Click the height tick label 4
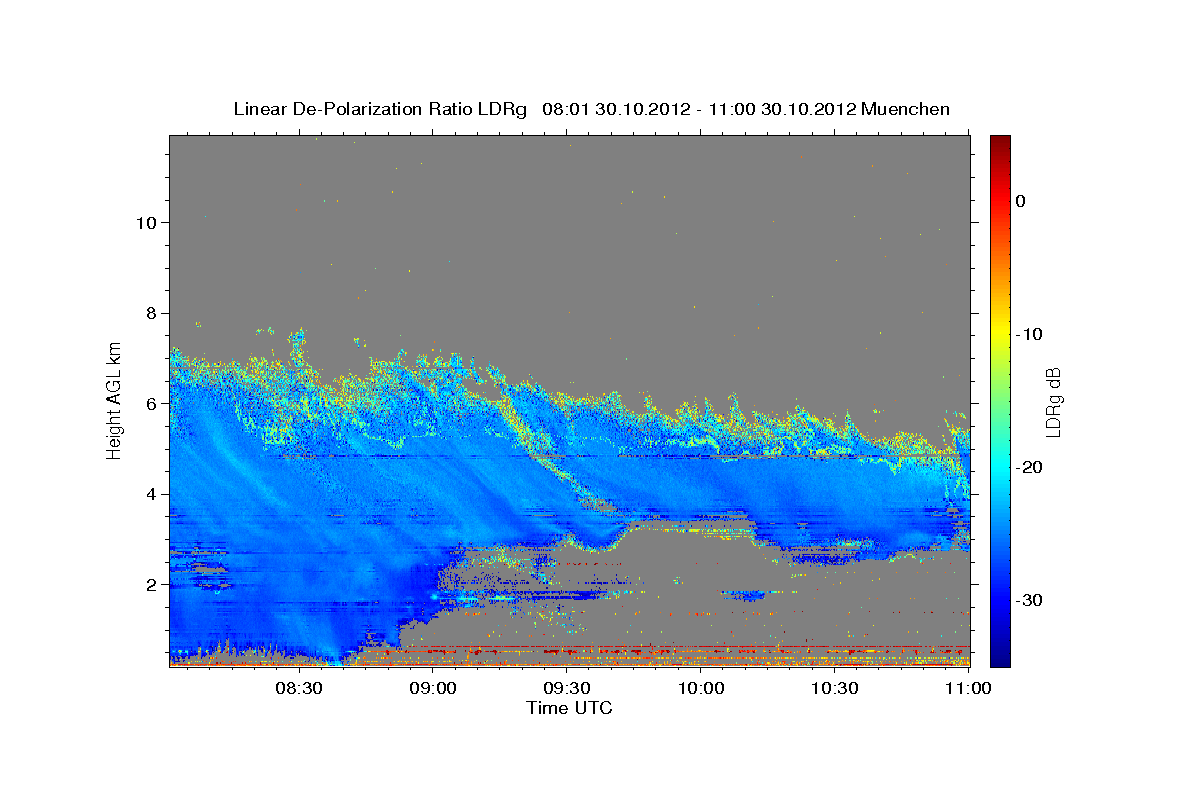The width and height of the screenshot is (1200, 800). (x=151, y=494)
